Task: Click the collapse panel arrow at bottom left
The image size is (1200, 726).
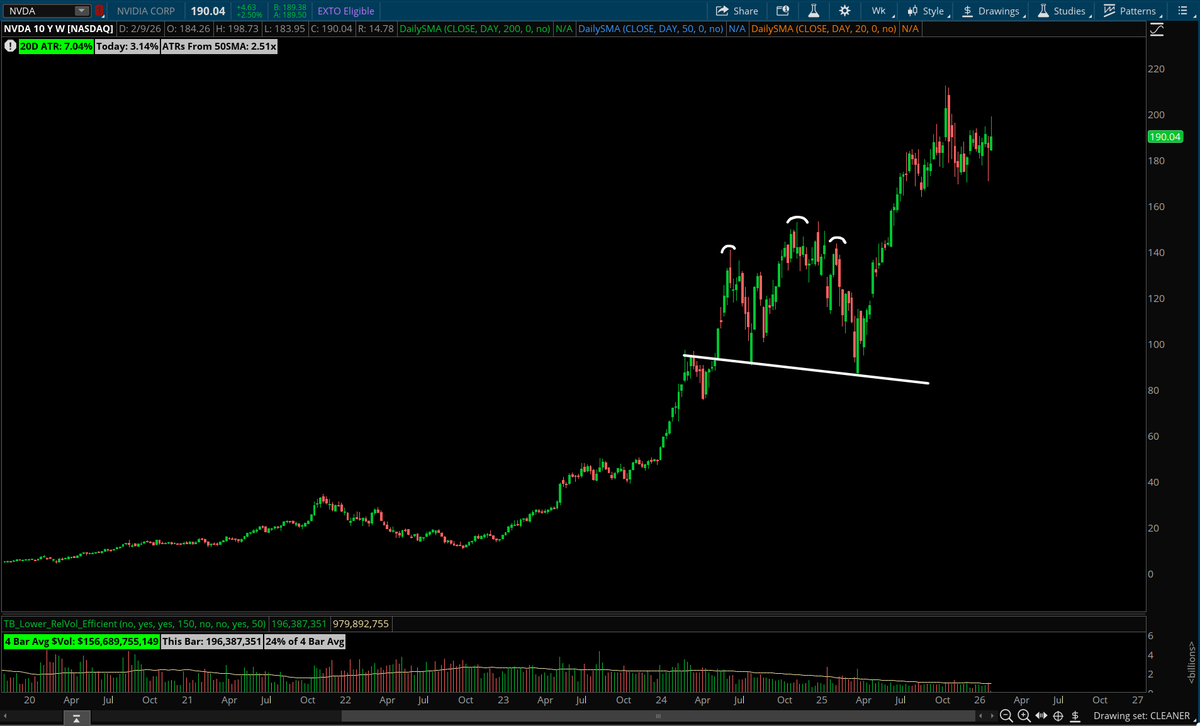Action: pos(75,716)
